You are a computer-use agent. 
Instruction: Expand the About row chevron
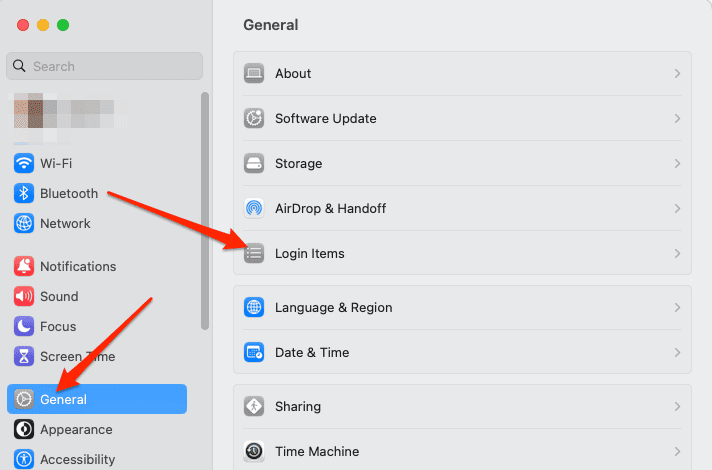pos(677,73)
